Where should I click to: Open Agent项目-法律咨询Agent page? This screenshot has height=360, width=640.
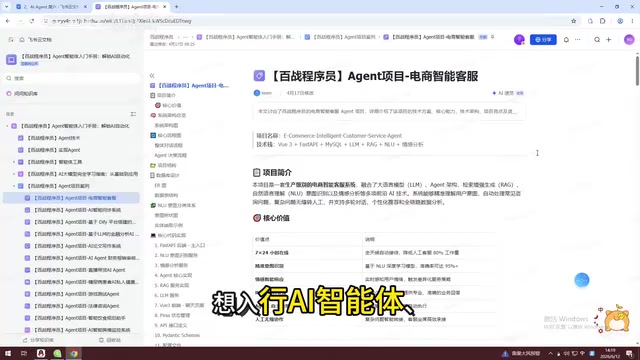pyautogui.click(x=76, y=306)
